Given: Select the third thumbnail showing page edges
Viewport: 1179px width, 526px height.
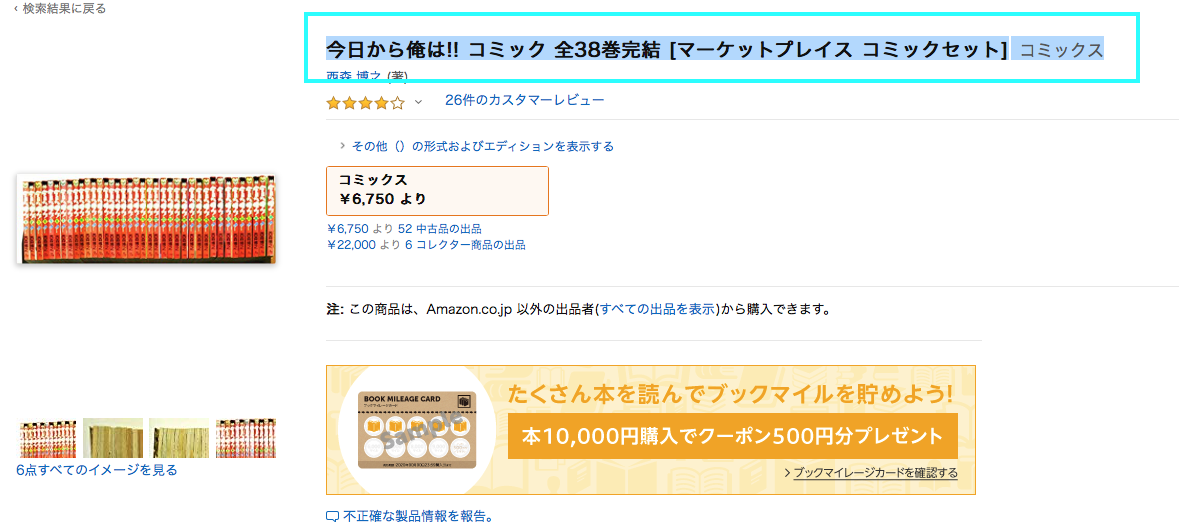Looking at the screenshot, I should tap(179, 438).
